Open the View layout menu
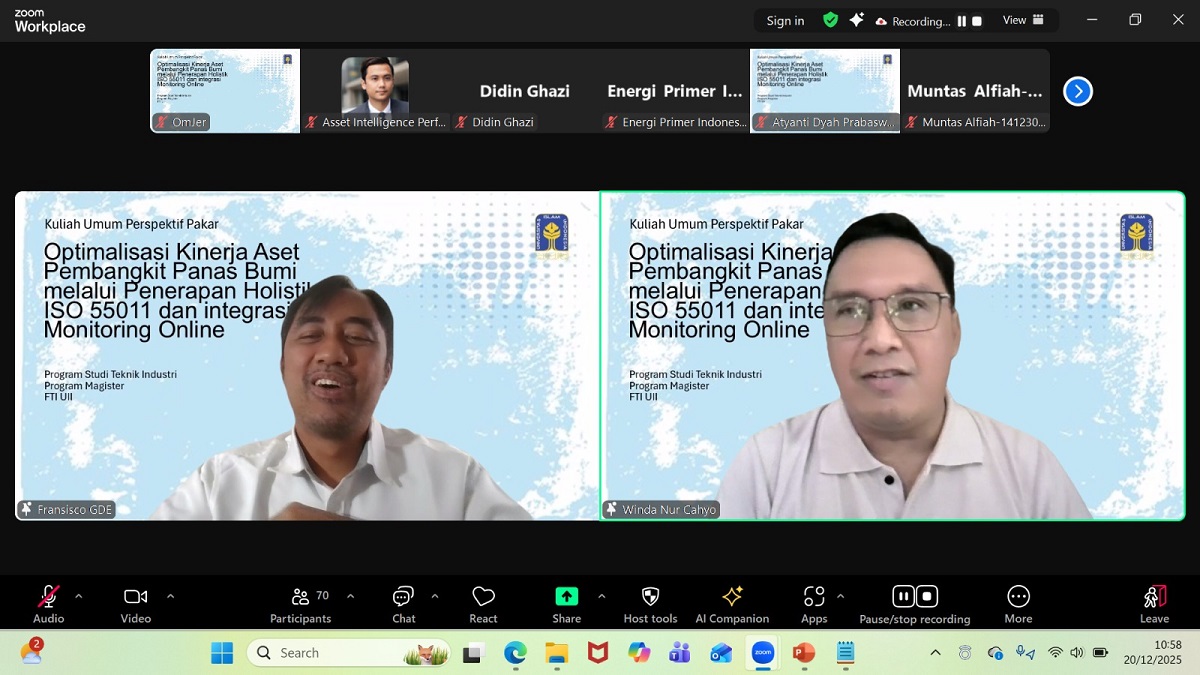This screenshot has width=1200, height=675. point(1022,20)
